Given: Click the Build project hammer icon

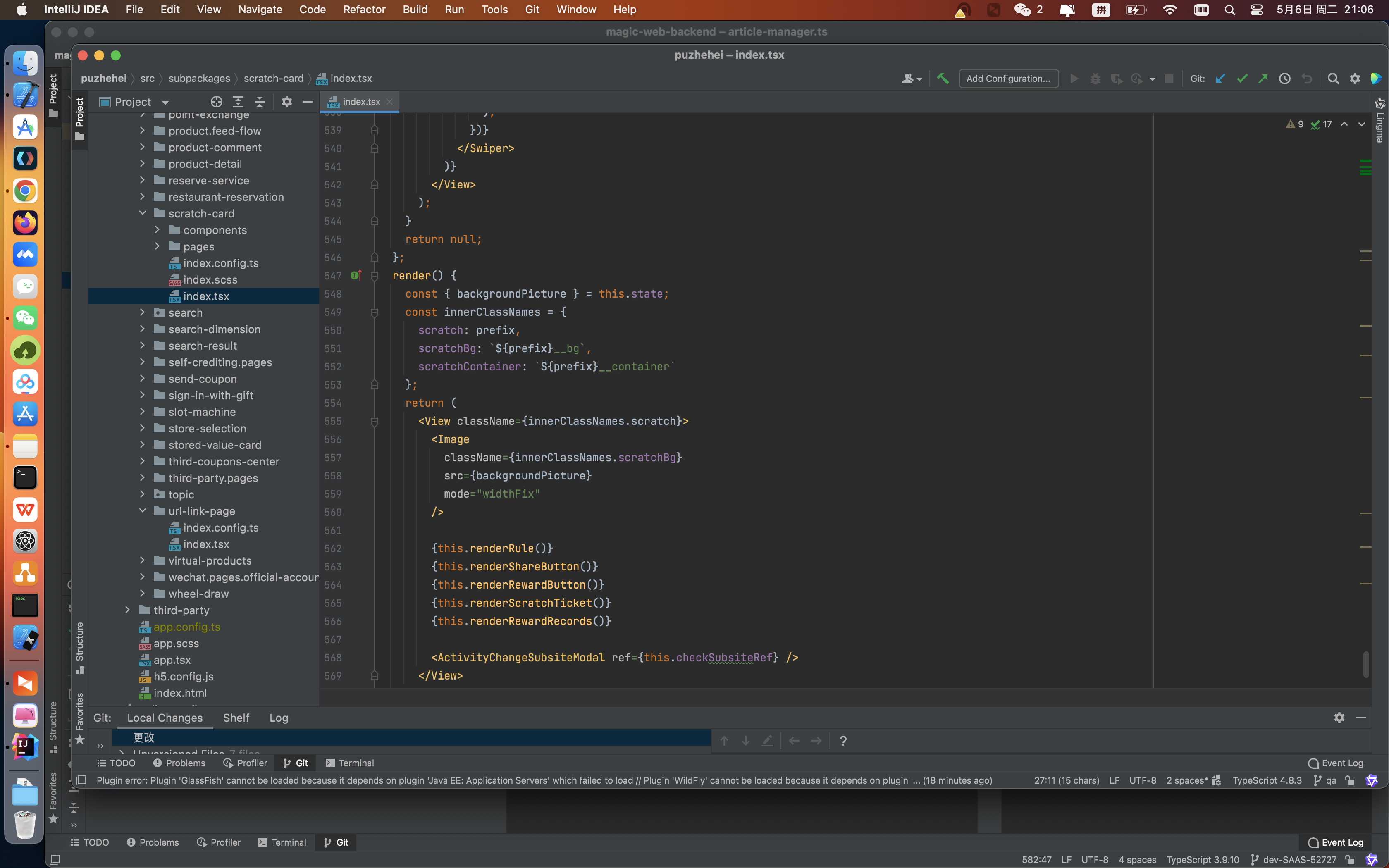Looking at the screenshot, I should [x=943, y=79].
